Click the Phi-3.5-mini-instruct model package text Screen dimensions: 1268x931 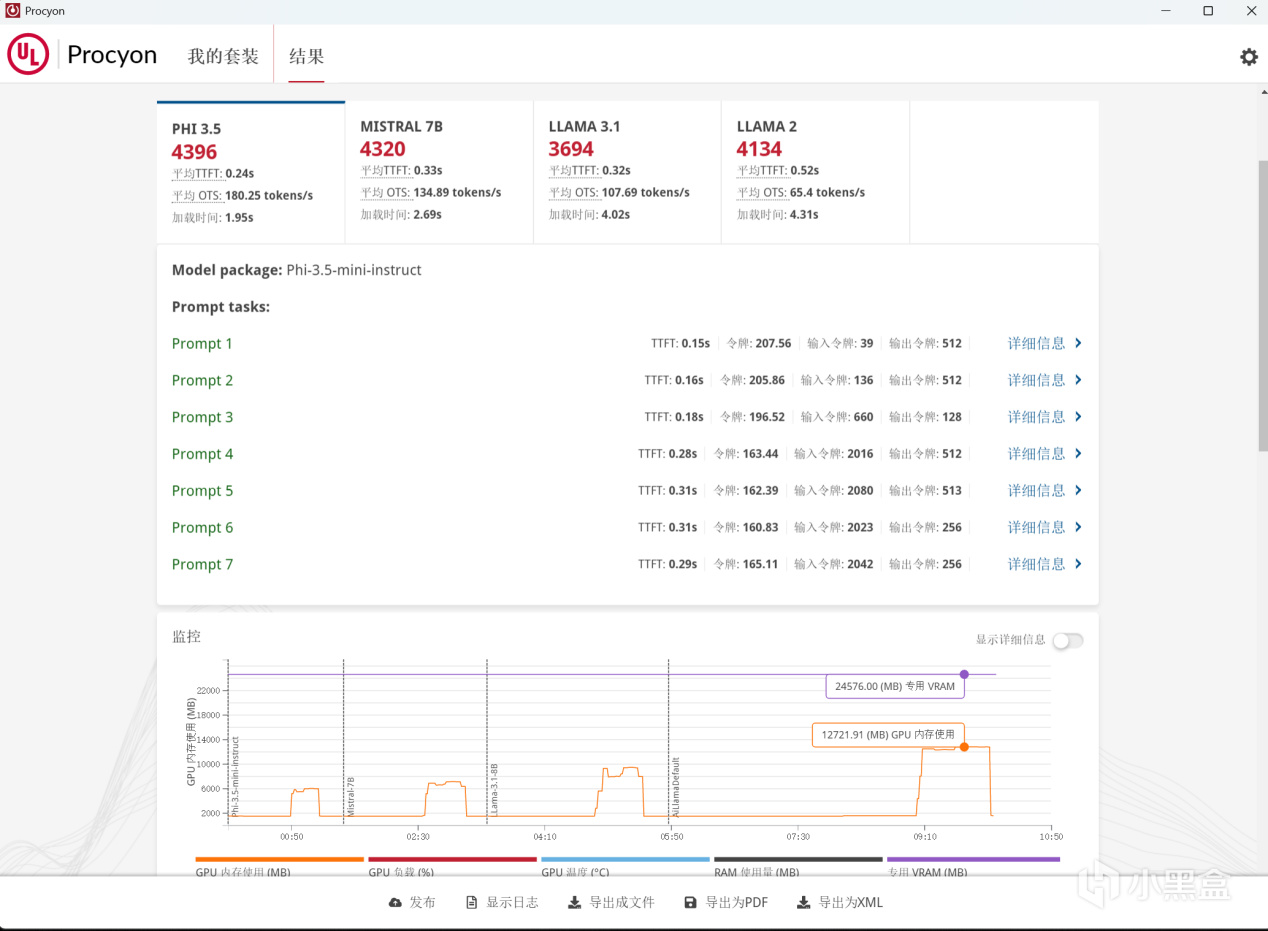tap(354, 270)
